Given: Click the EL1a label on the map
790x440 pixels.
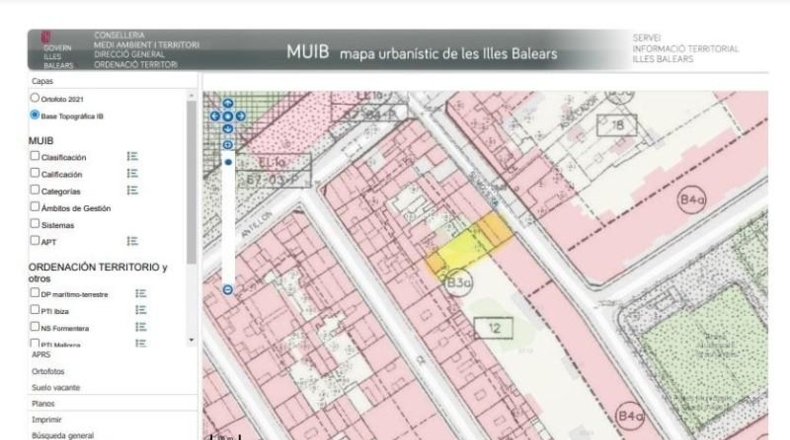Looking at the screenshot, I should click(x=274, y=163).
